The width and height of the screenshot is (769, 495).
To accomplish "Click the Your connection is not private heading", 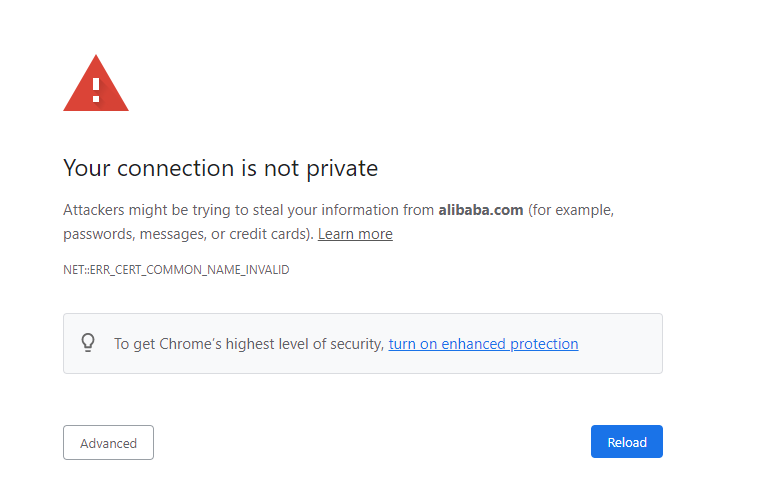I will pyautogui.click(x=221, y=168).
